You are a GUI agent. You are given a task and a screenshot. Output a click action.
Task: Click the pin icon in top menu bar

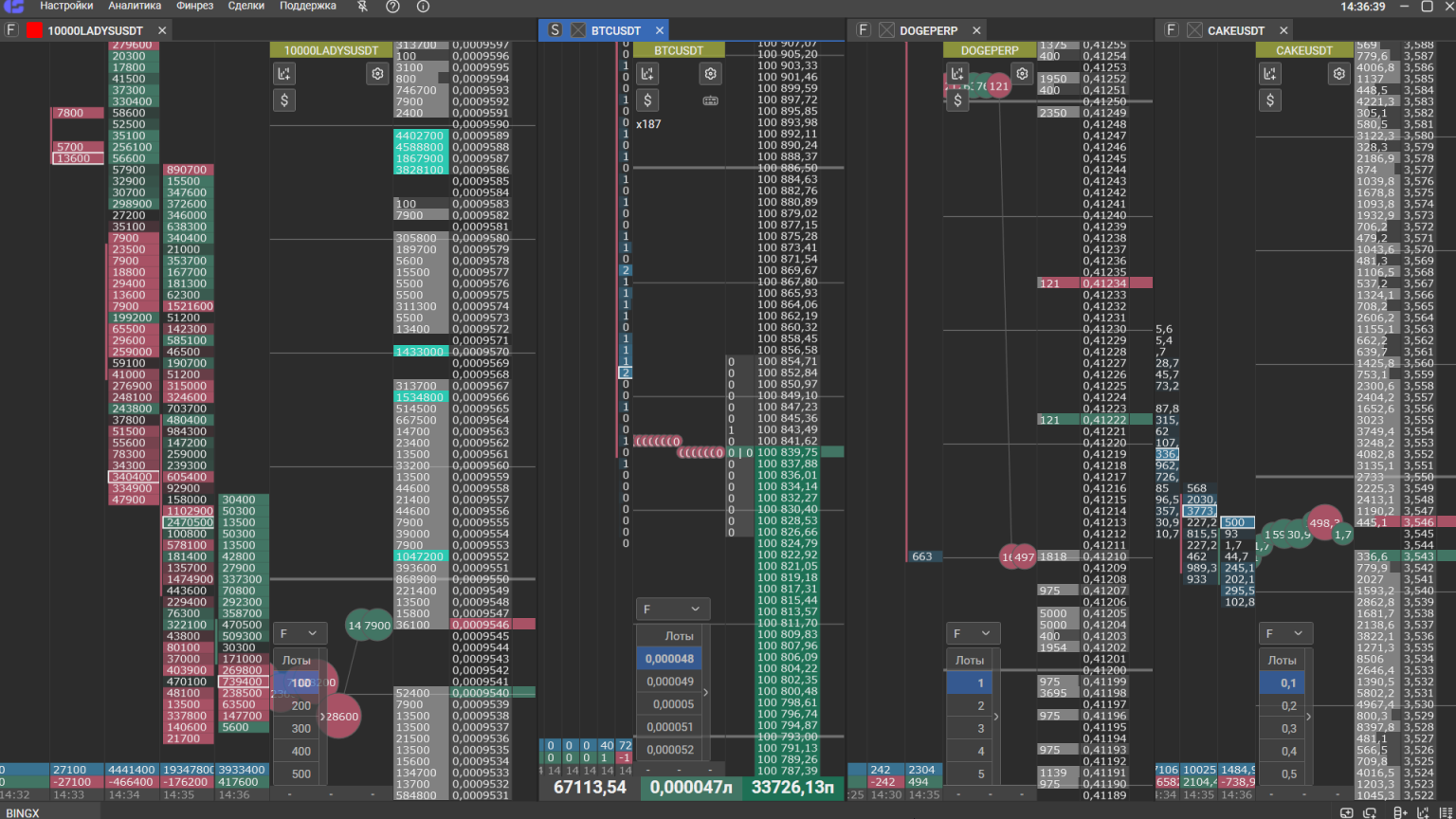pos(362,7)
